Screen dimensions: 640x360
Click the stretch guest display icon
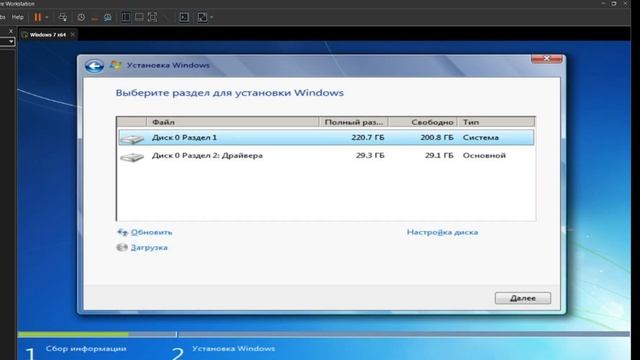coord(202,17)
